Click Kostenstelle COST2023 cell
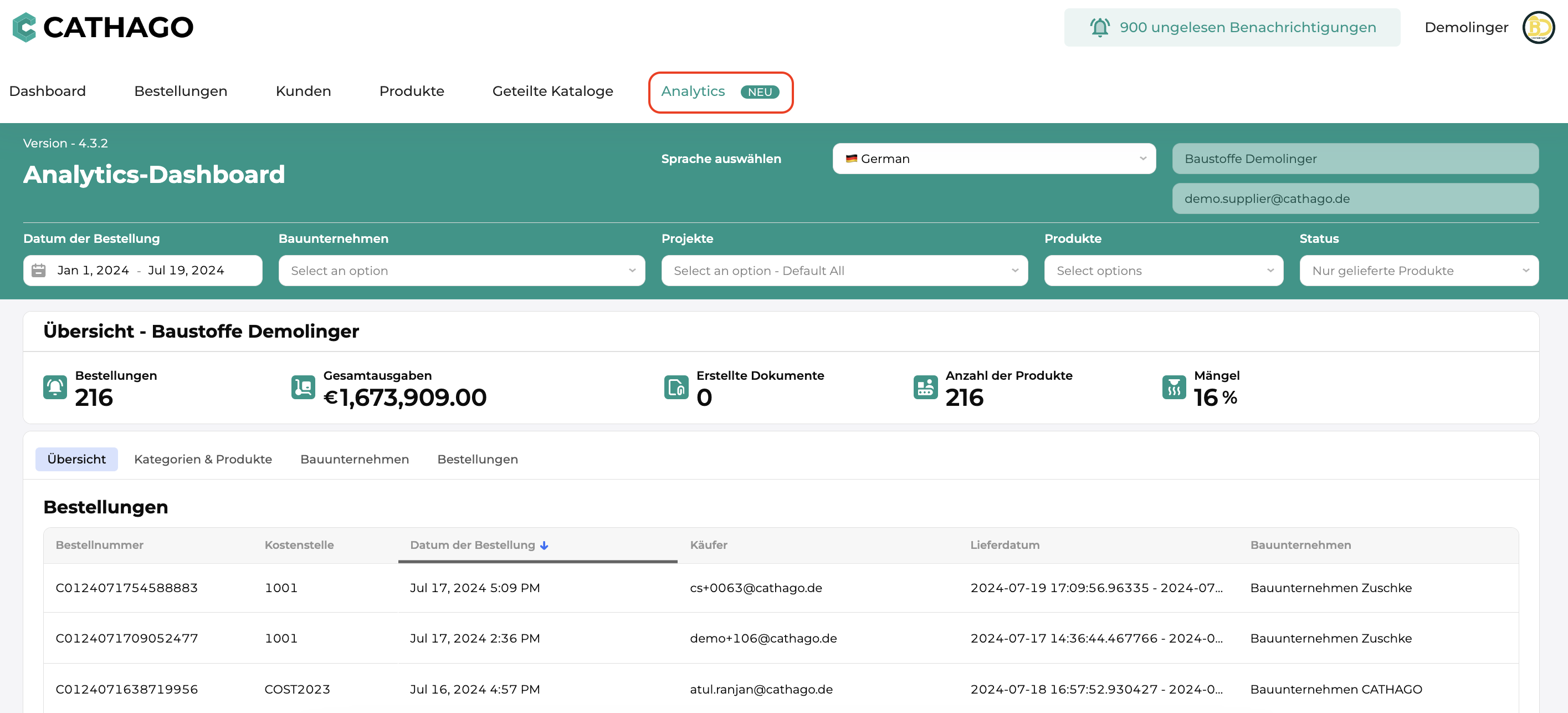 297,689
